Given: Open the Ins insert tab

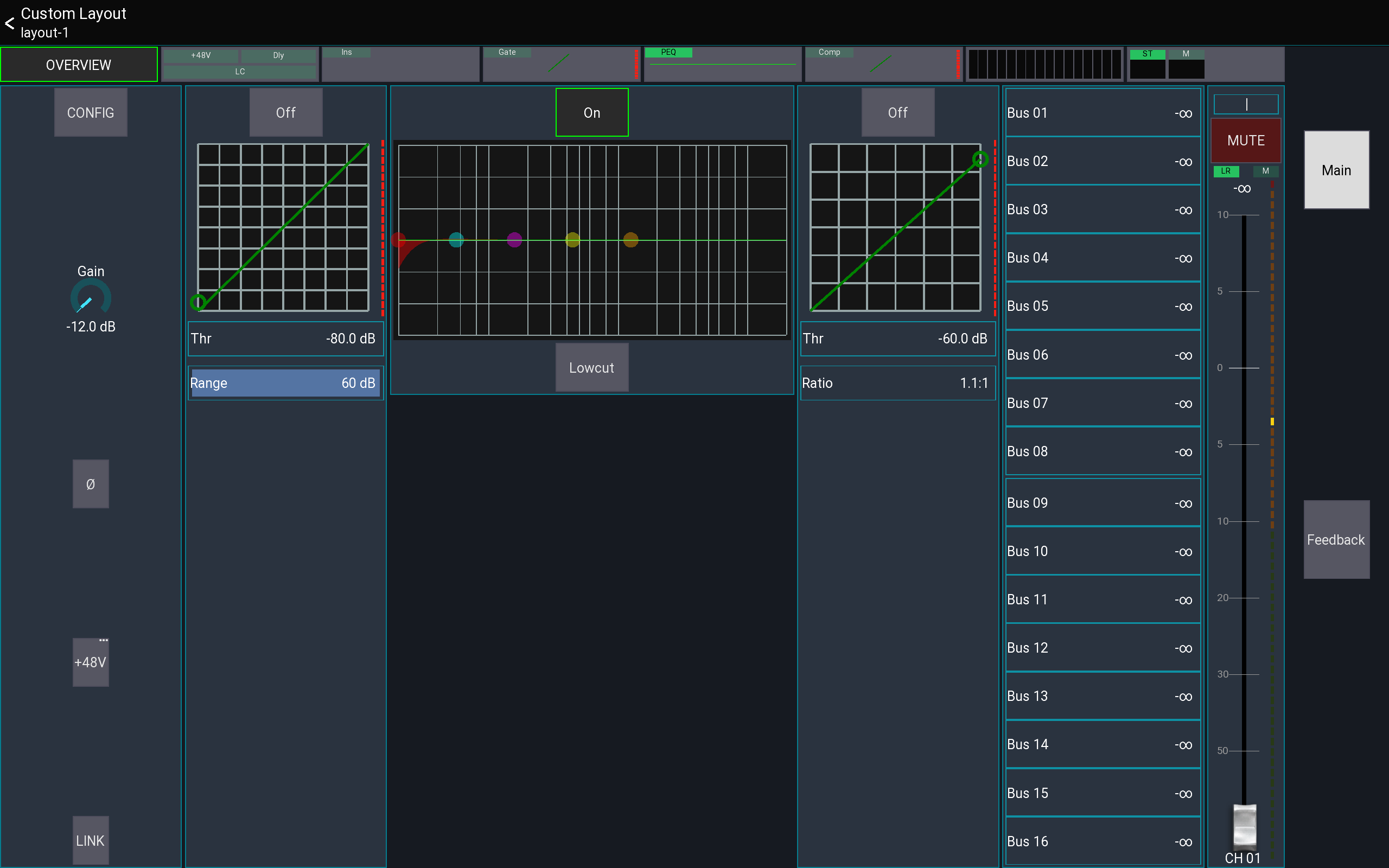Looking at the screenshot, I should point(400,65).
